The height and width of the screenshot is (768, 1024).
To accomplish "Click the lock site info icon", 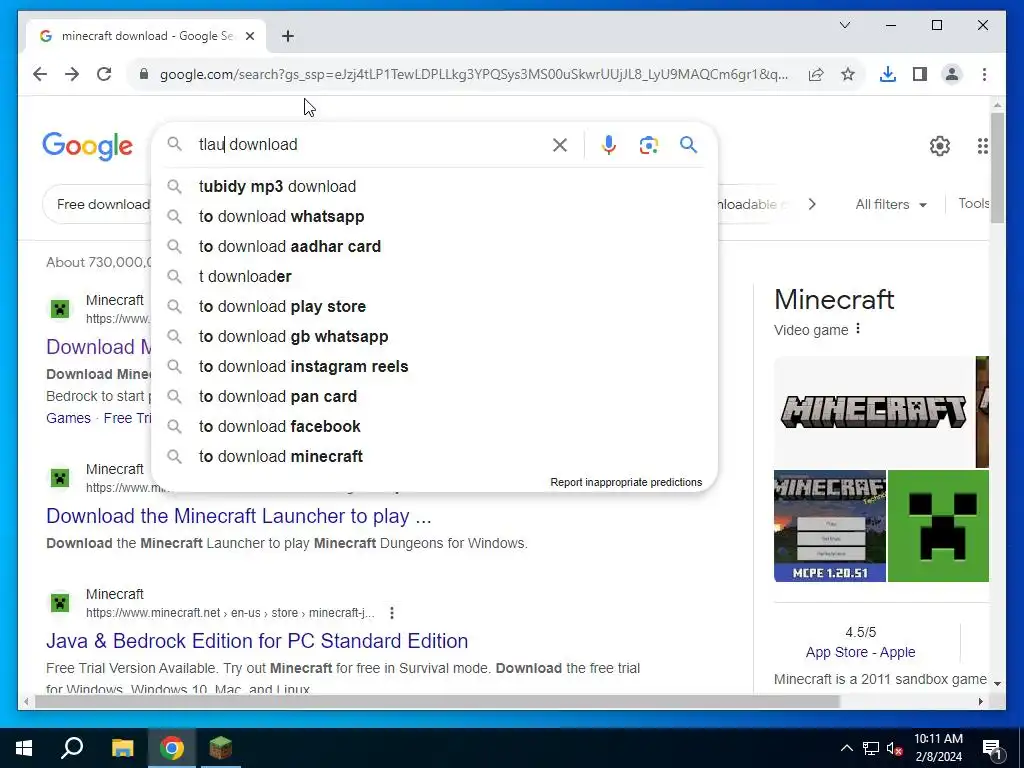I will 144,74.
